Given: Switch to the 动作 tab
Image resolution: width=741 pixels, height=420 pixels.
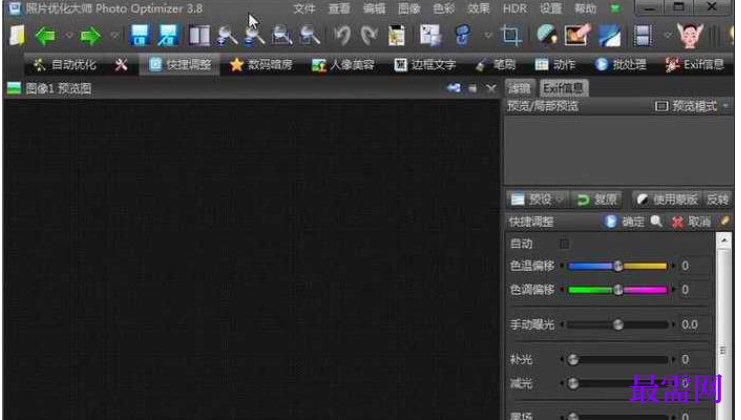Looking at the screenshot, I should tap(555, 65).
